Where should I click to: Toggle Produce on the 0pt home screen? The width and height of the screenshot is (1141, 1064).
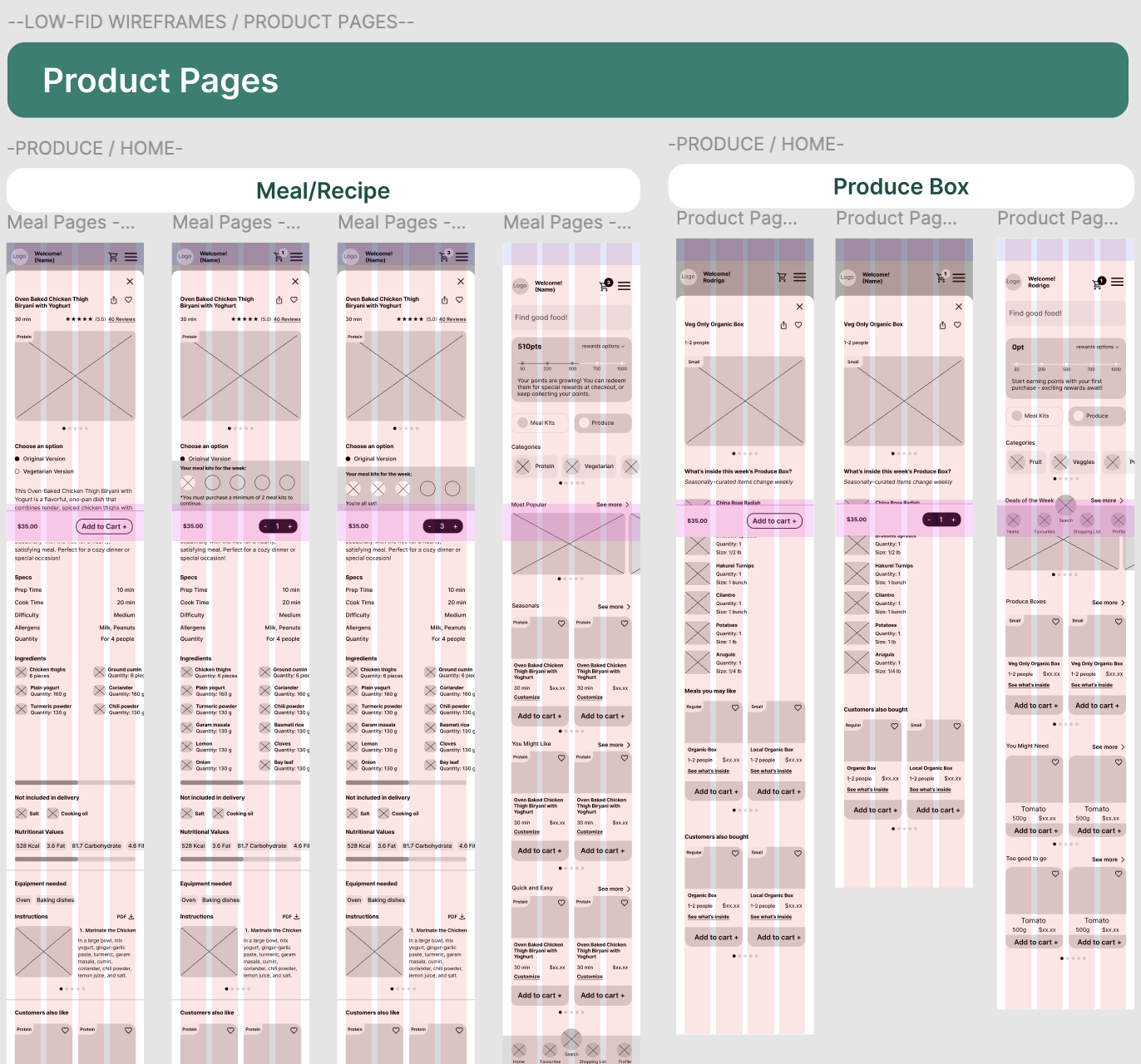[x=1095, y=416]
